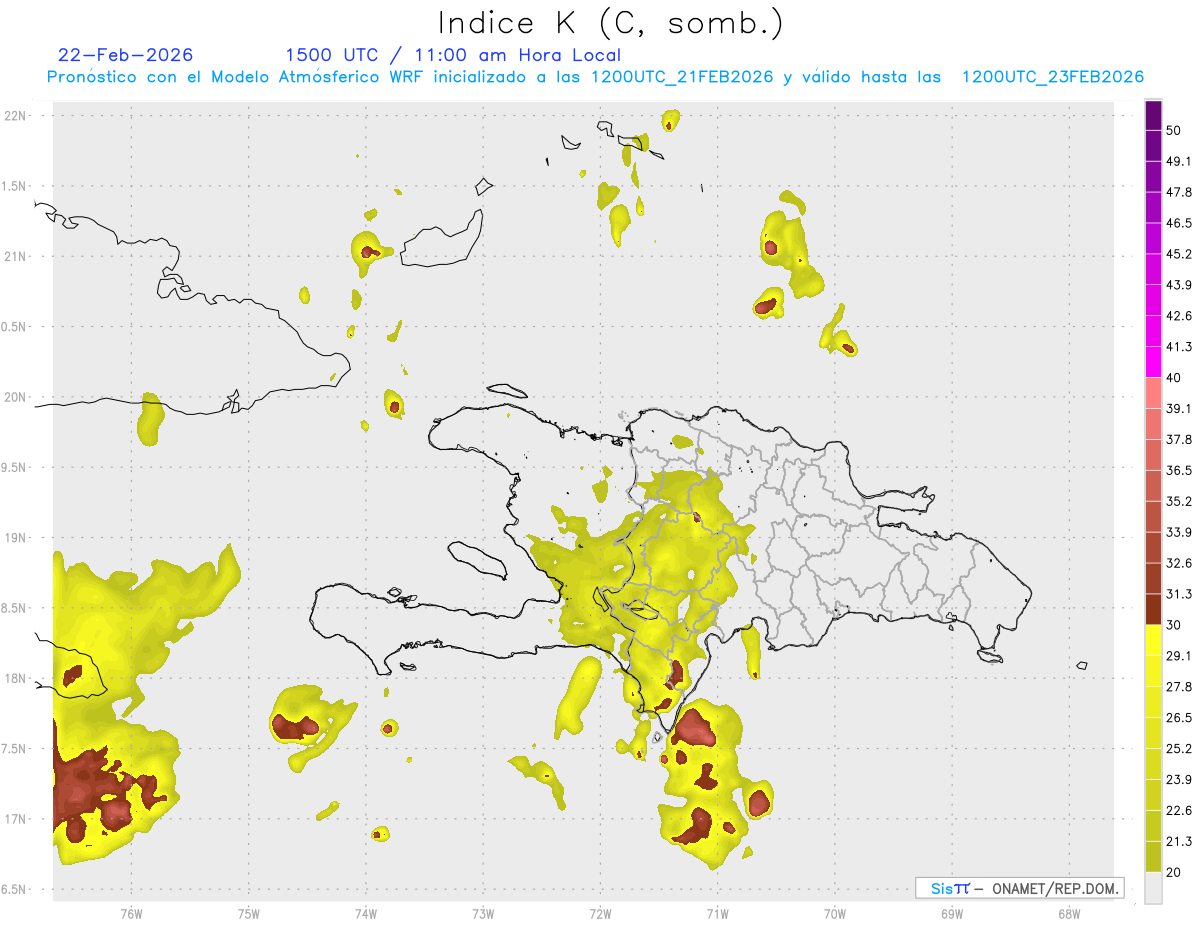Click the "18N" latitude axis label

click(17, 679)
